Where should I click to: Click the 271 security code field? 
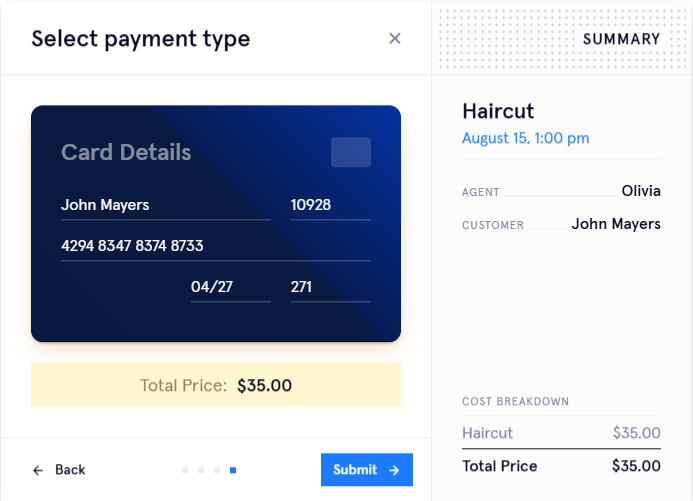click(330, 287)
